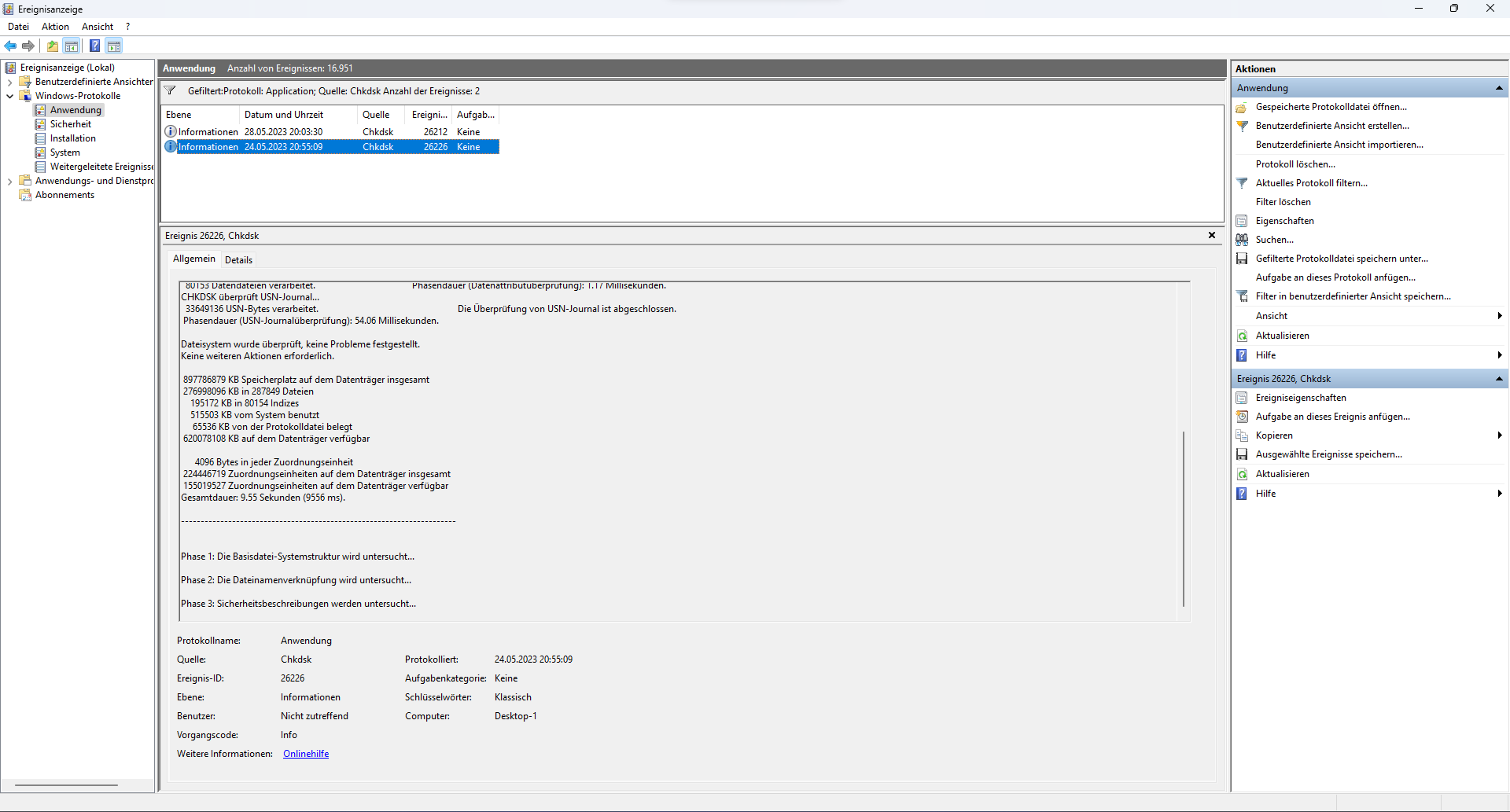Click icon for 'Aufgabe an dieses Ereignis anfügen'

1242,417
